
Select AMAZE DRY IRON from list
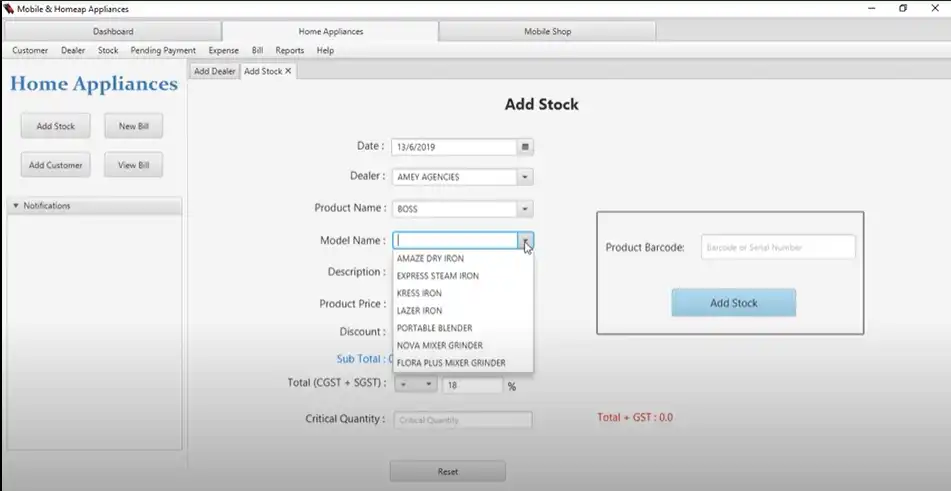click(430, 259)
